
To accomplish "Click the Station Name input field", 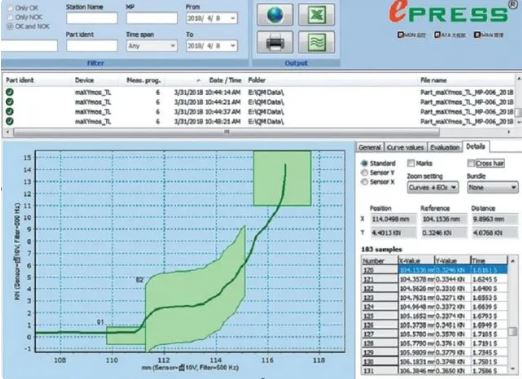I will (92, 18).
